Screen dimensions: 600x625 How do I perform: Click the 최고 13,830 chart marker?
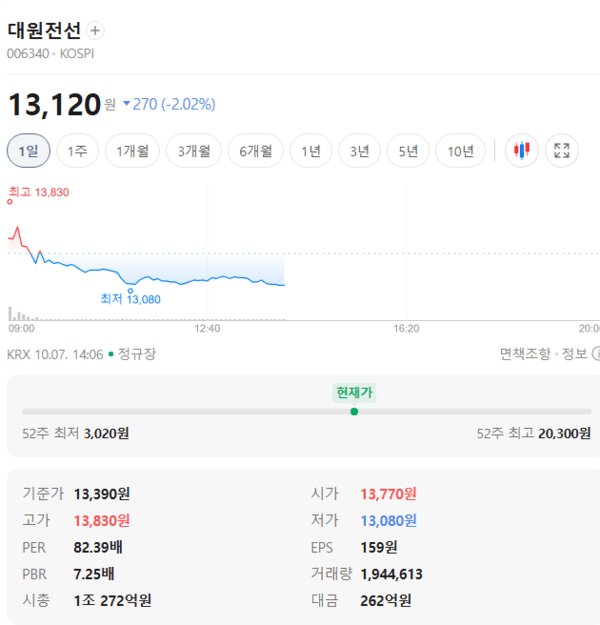tap(10, 202)
